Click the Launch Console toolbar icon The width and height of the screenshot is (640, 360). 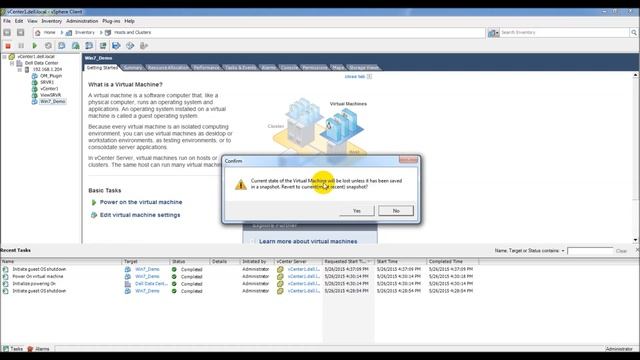point(103,46)
